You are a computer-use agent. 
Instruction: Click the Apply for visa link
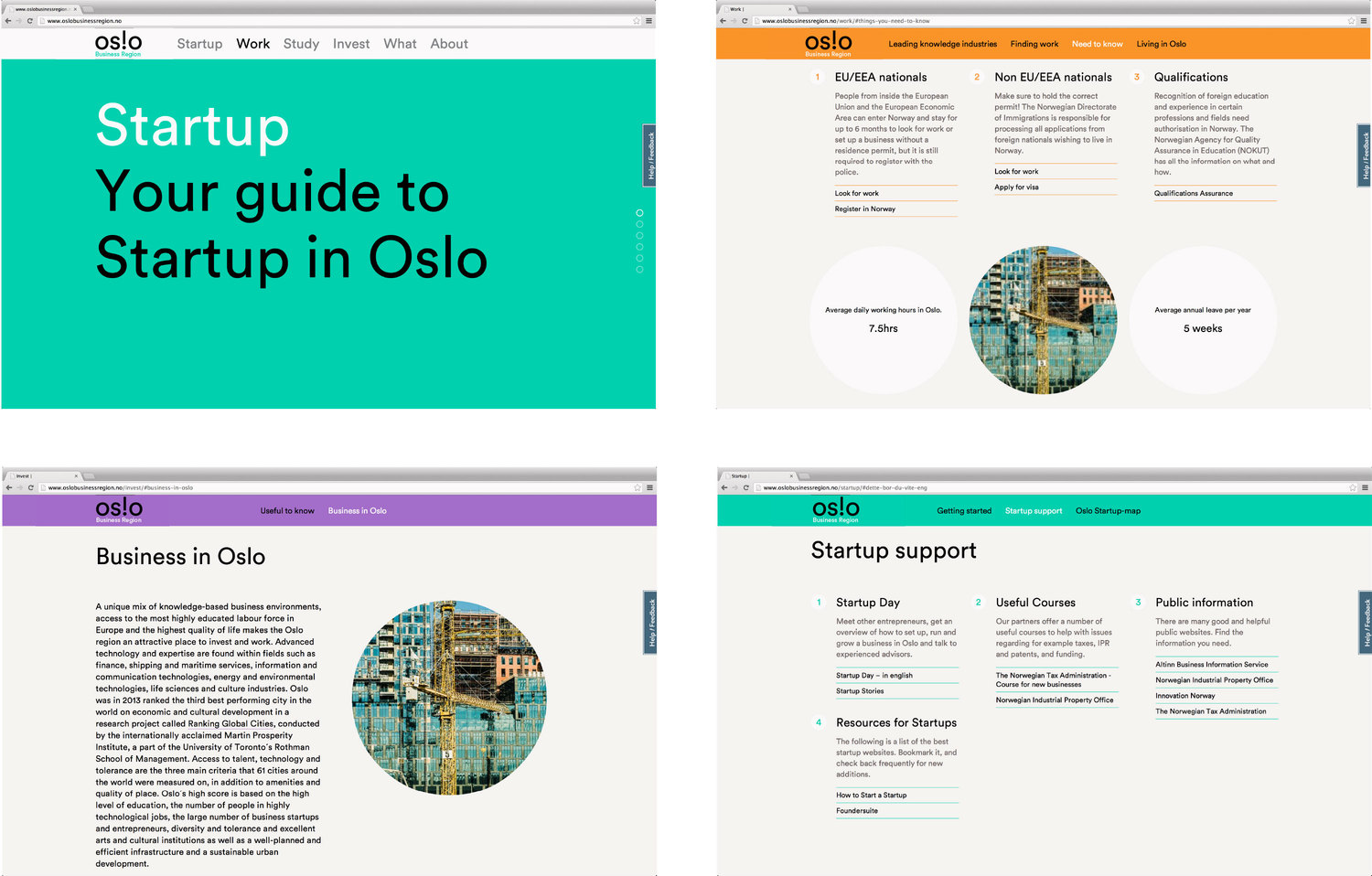[1016, 187]
